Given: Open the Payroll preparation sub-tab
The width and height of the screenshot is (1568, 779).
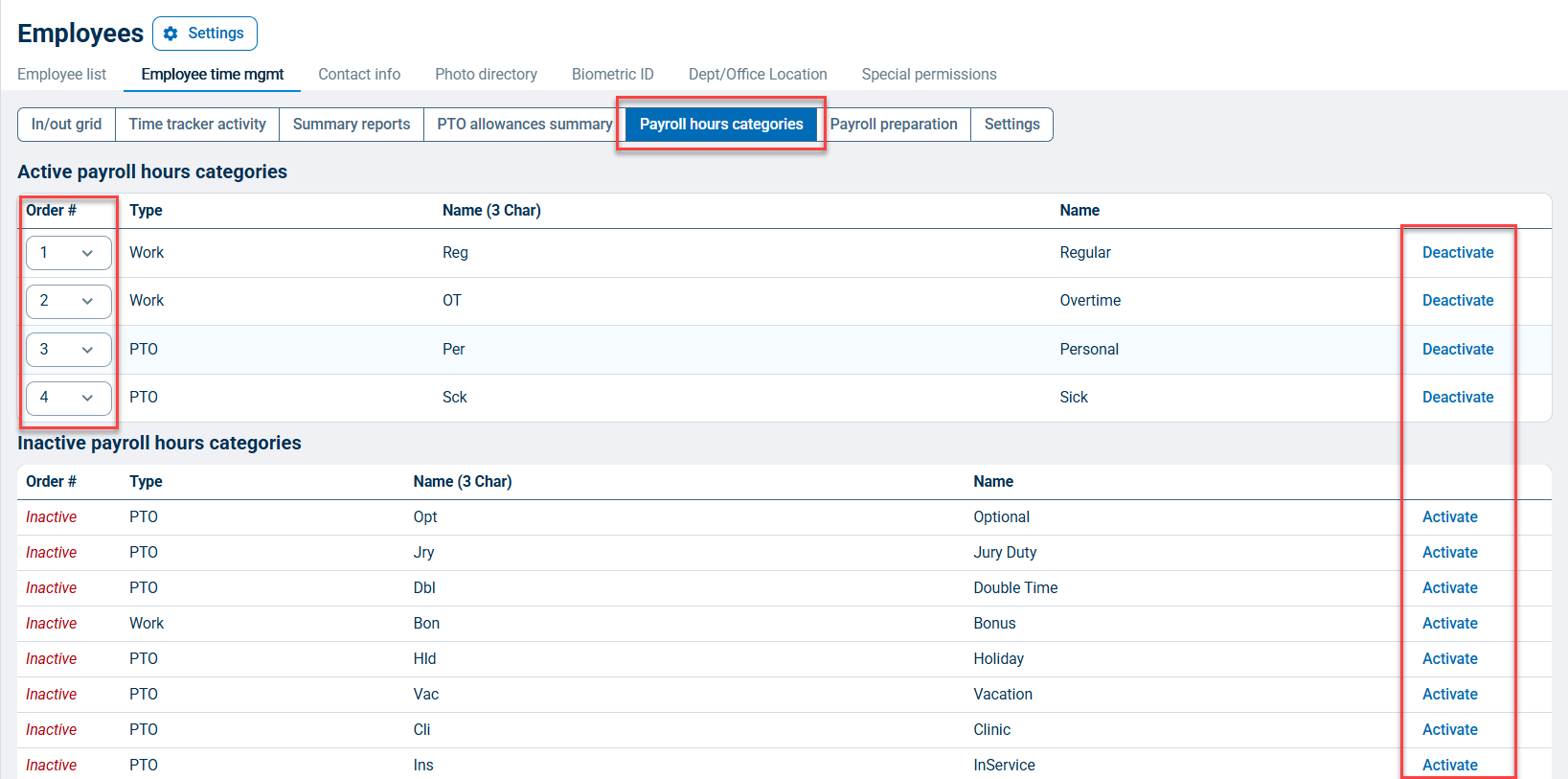Looking at the screenshot, I should pos(894,125).
